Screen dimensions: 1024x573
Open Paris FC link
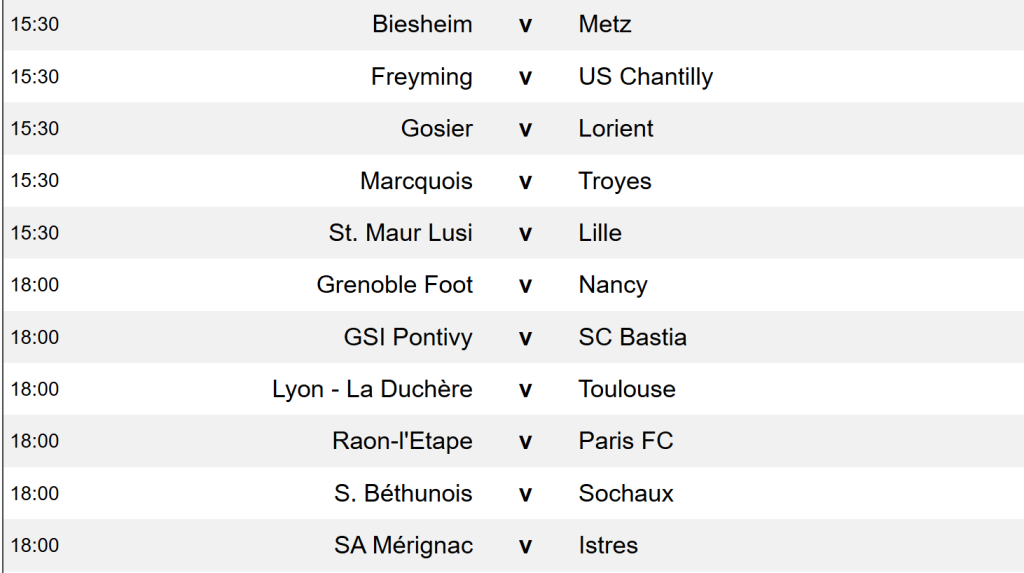(626, 441)
